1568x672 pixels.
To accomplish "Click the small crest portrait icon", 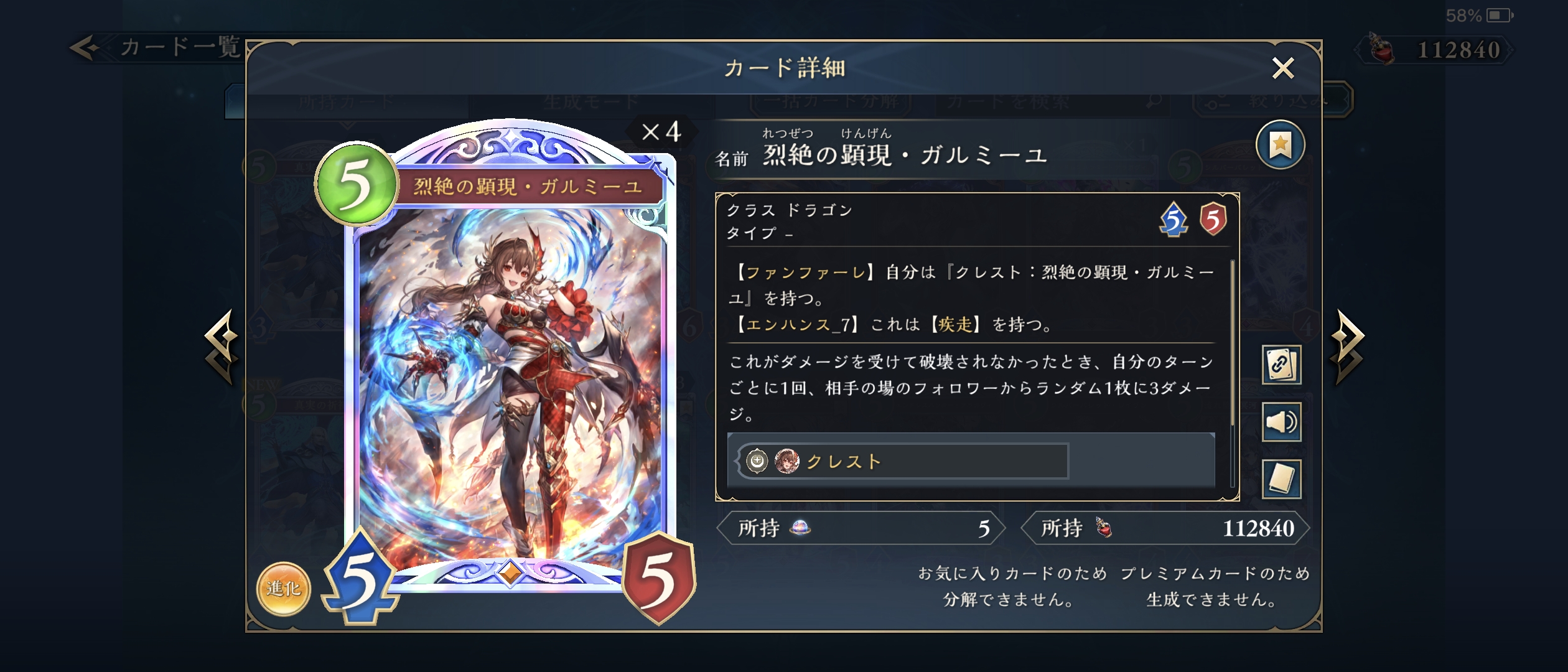I will point(787,461).
